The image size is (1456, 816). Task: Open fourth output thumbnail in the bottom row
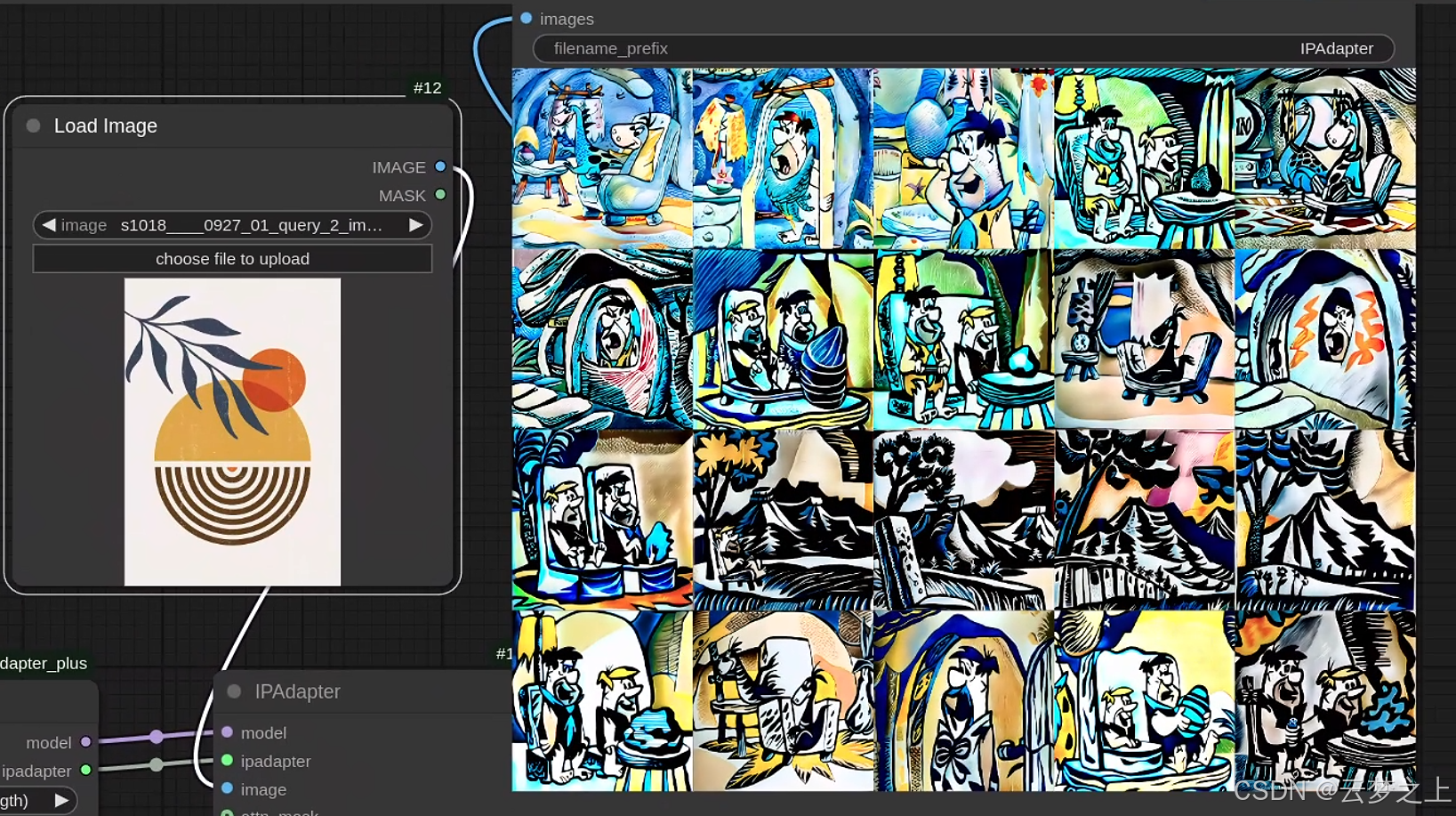tap(1144, 700)
